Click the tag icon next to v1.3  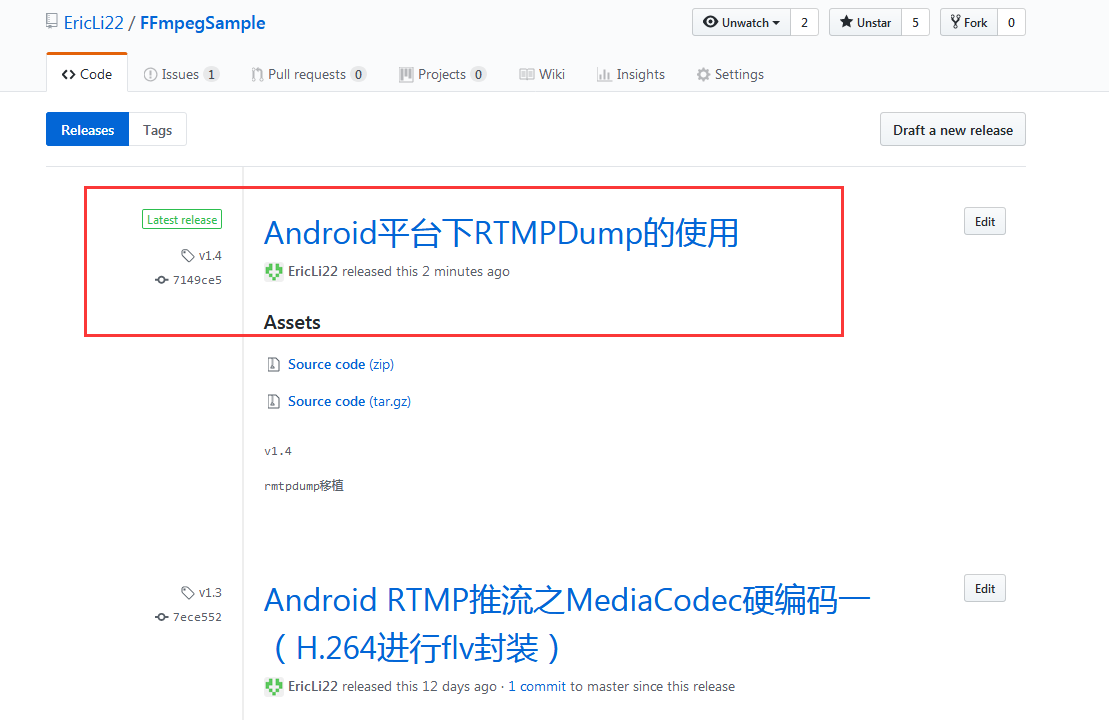click(187, 593)
